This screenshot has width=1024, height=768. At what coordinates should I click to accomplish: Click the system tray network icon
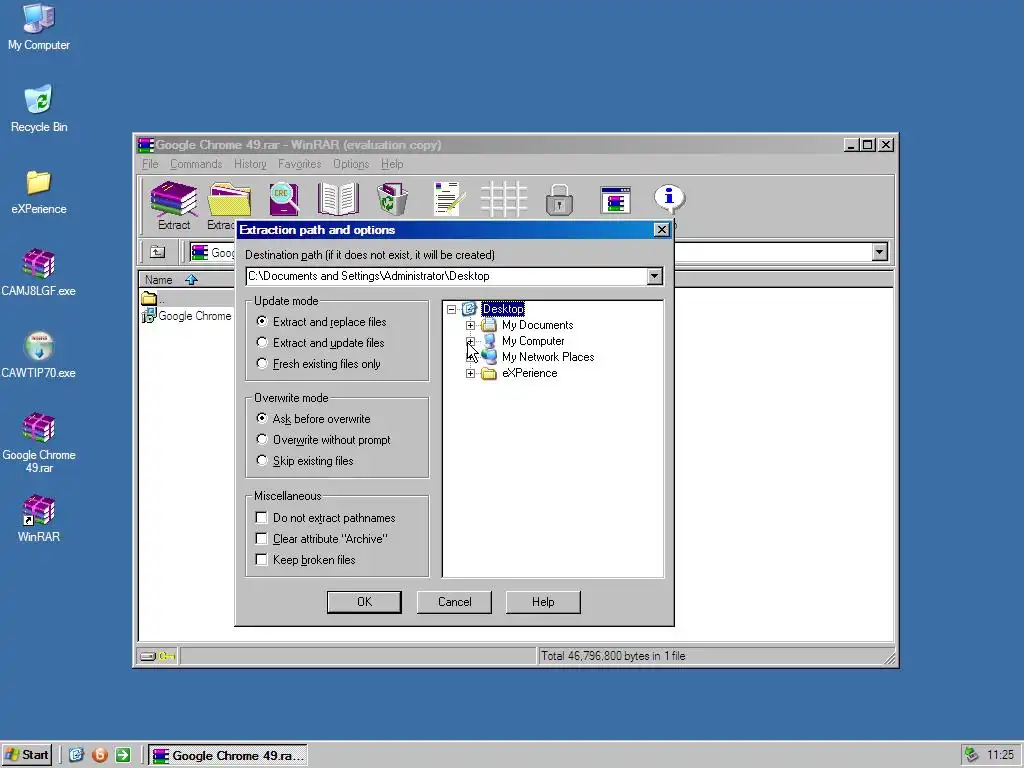click(x=972, y=755)
